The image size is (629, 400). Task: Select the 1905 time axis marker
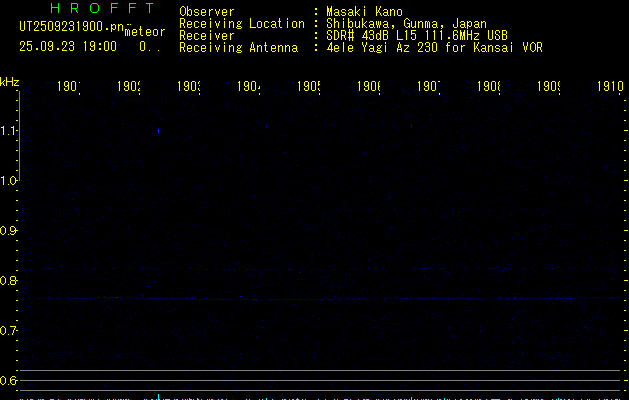[x=309, y=87]
